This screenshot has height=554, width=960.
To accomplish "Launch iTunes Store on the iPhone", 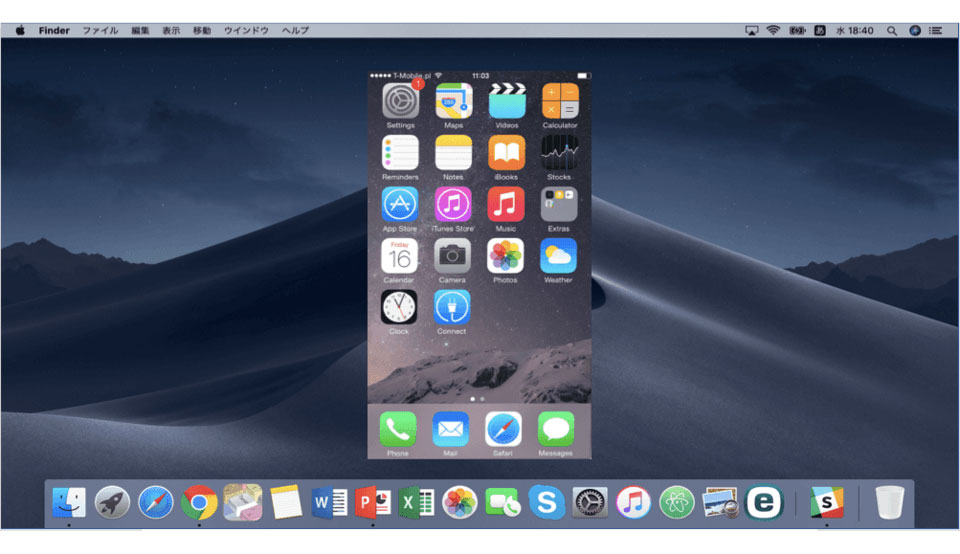I will pos(453,204).
